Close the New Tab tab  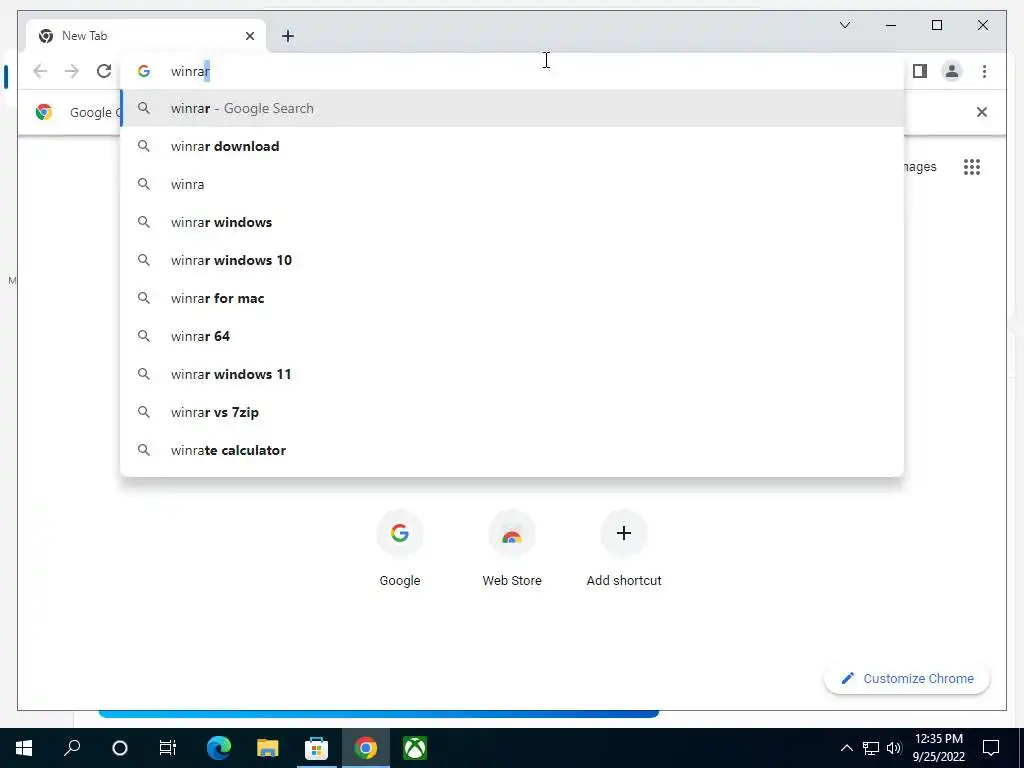(x=249, y=36)
